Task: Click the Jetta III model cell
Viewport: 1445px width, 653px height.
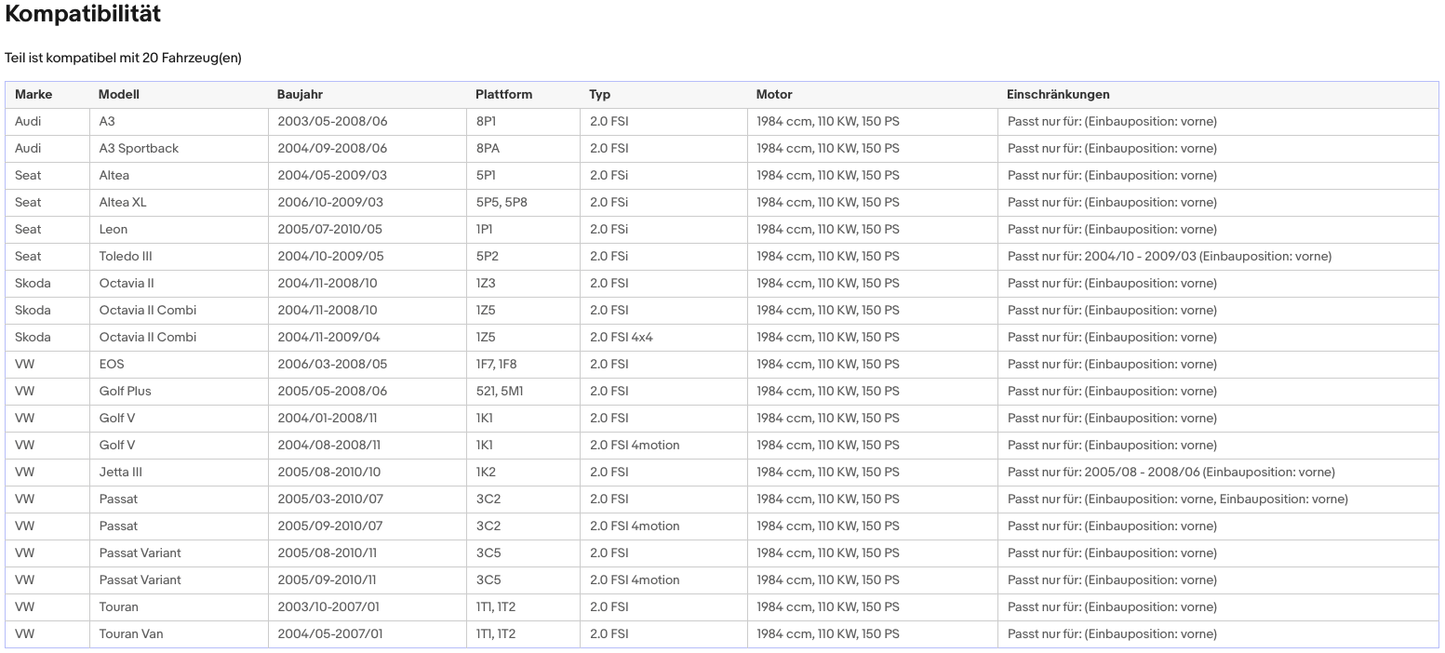Action: [121, 473]
